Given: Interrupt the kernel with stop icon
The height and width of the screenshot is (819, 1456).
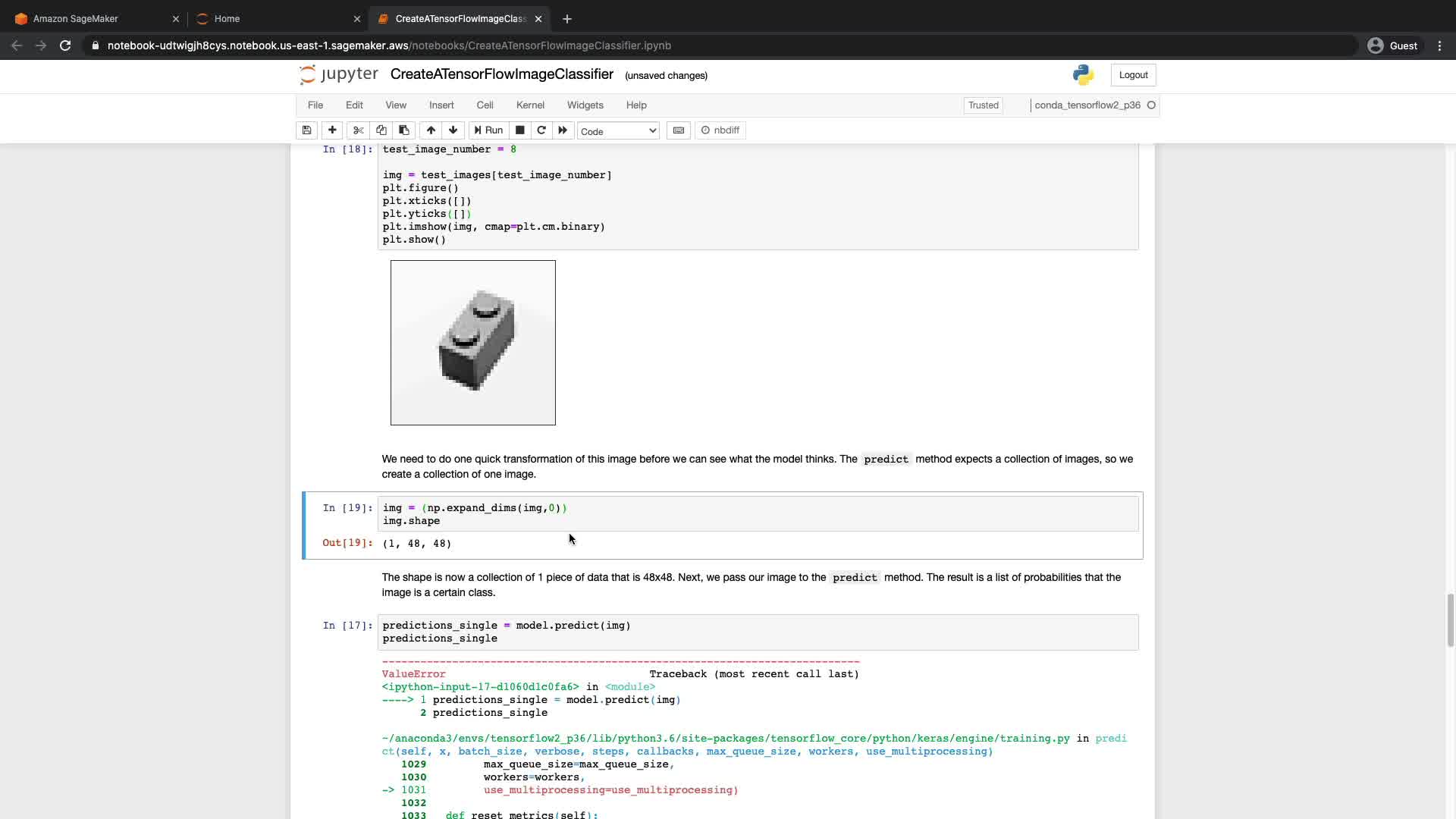Looking at the screenshot, I should pyautogui.click(x=520, y=130).
